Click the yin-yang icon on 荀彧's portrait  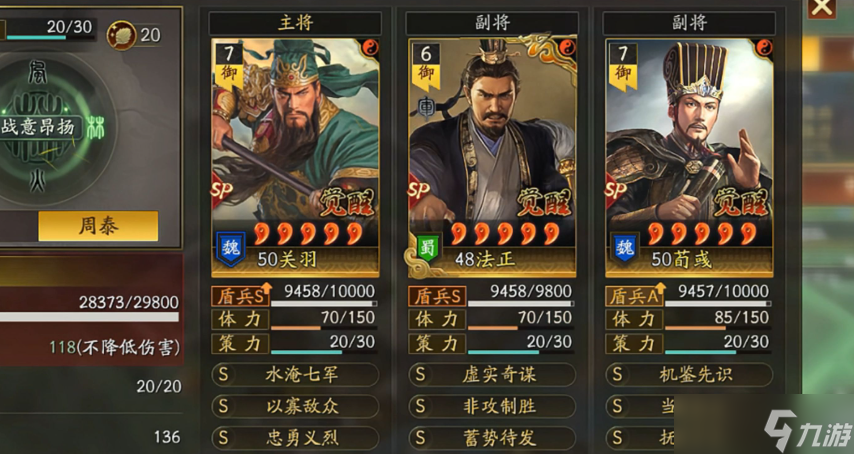764,48
